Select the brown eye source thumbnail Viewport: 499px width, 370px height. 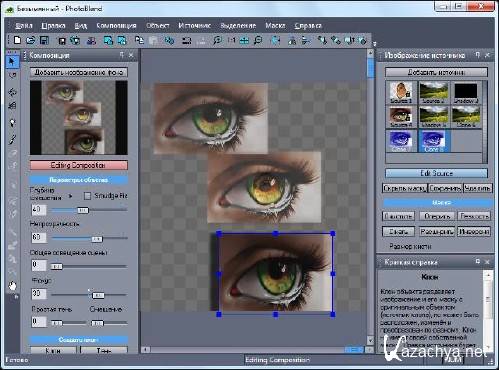(x=401, y=117)
